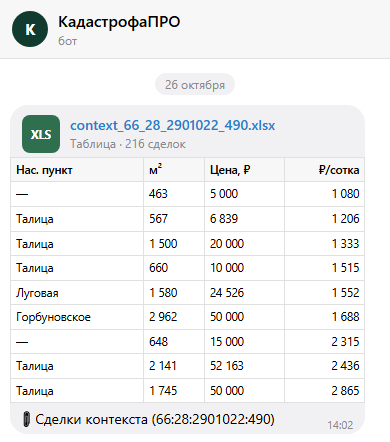Click the Талица cell in the 1 745 row
This screenshot has width=390, height=442.
(77, 391)
